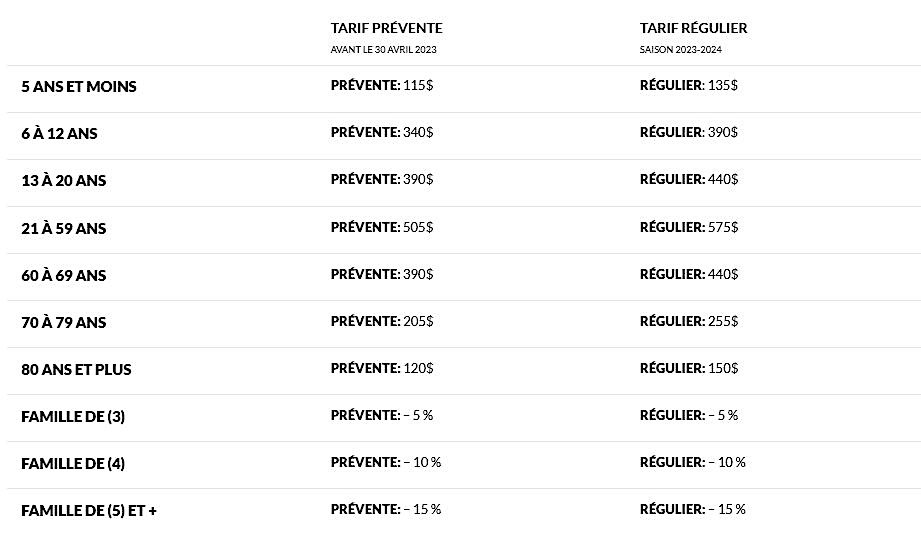
Task: Select the 21 À 59 ANS row label
Action: [x=63, y=228]
